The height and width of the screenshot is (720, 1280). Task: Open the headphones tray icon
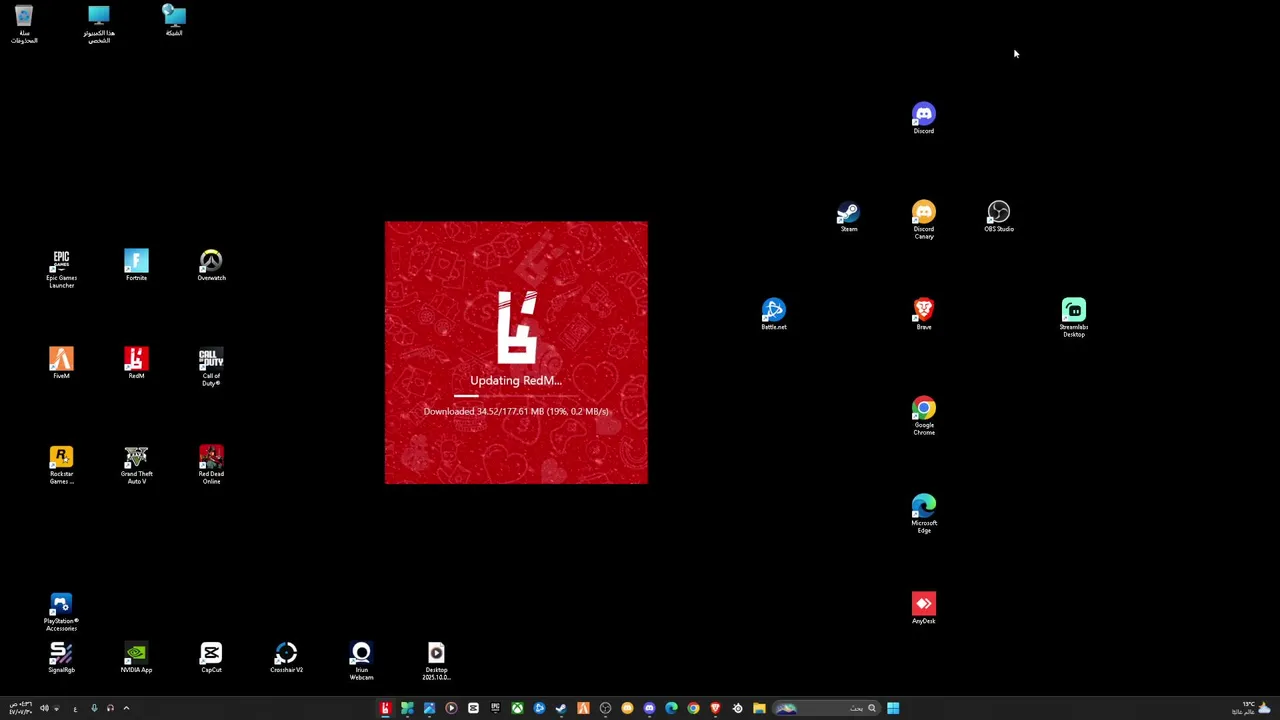point(110,708)
